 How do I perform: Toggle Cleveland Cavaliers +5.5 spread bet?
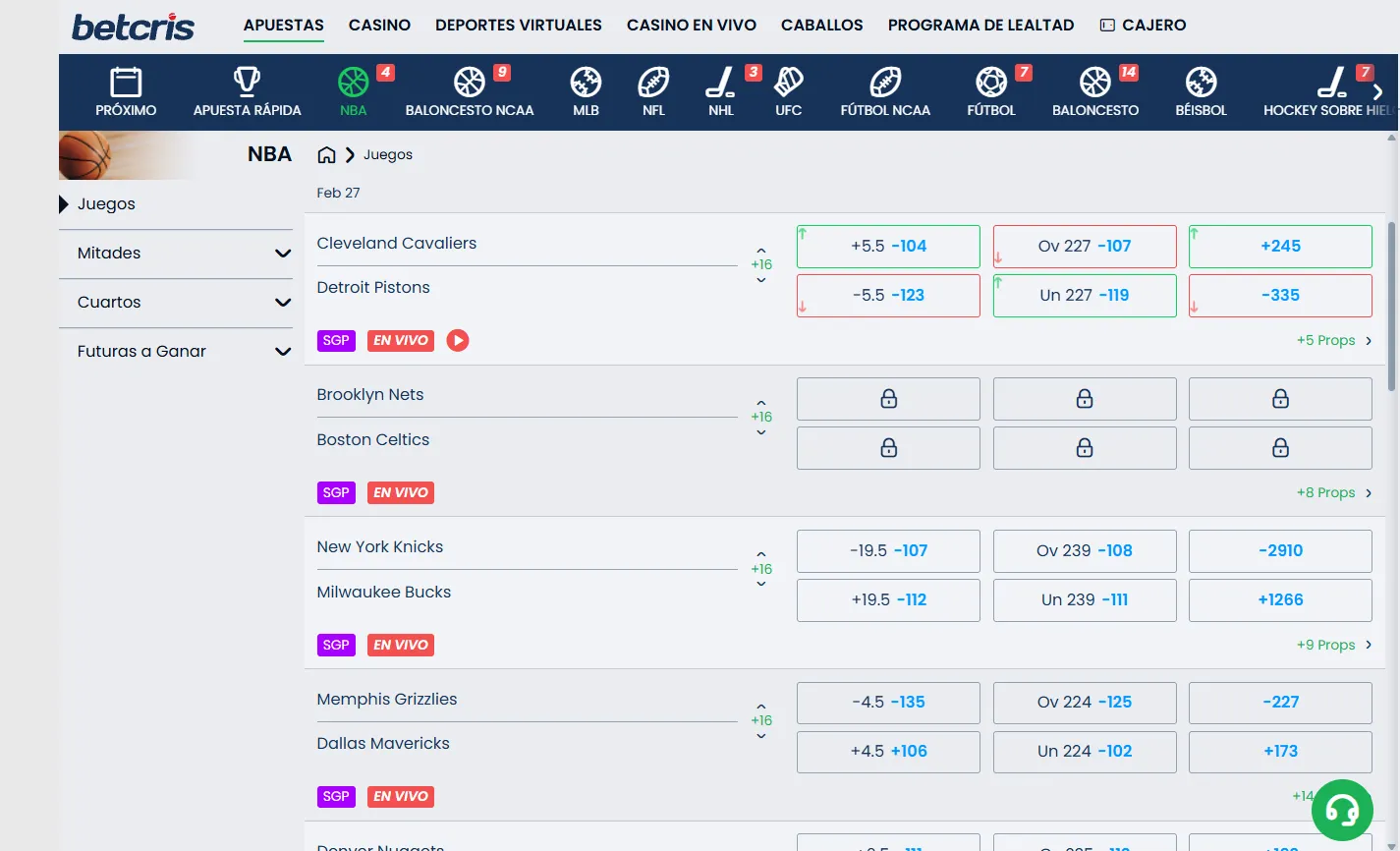[x=888, y=247]
